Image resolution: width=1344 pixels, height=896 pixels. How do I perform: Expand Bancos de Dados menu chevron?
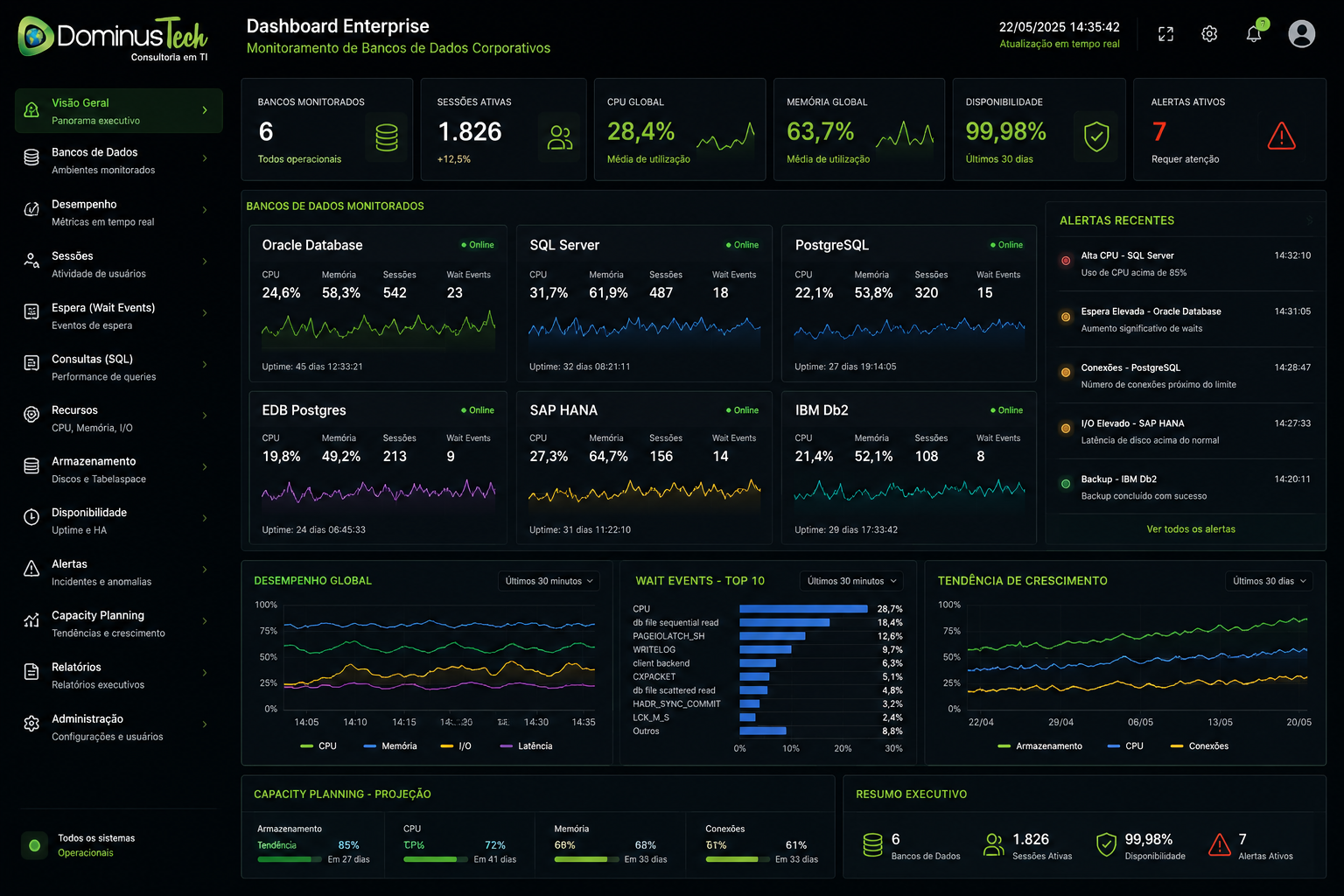[x=205, y=158]
